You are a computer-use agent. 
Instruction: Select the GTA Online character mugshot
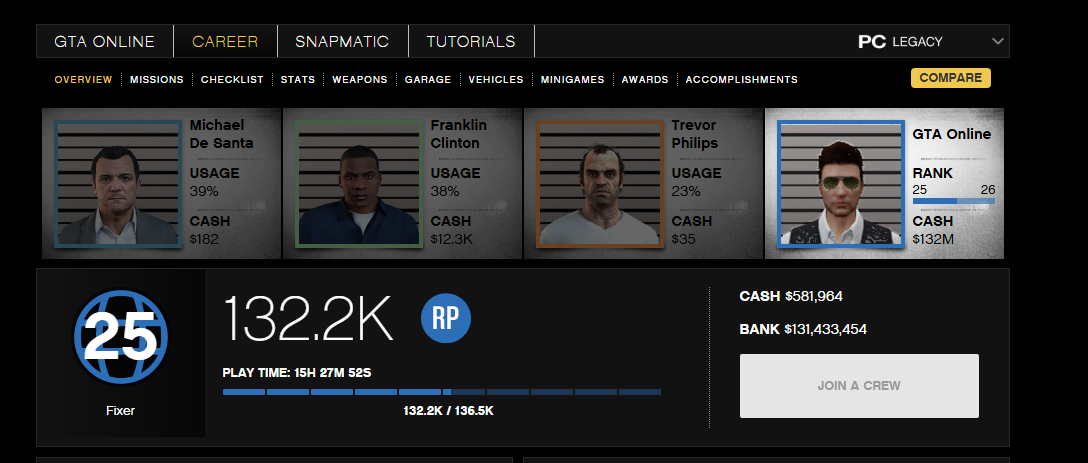841,184
